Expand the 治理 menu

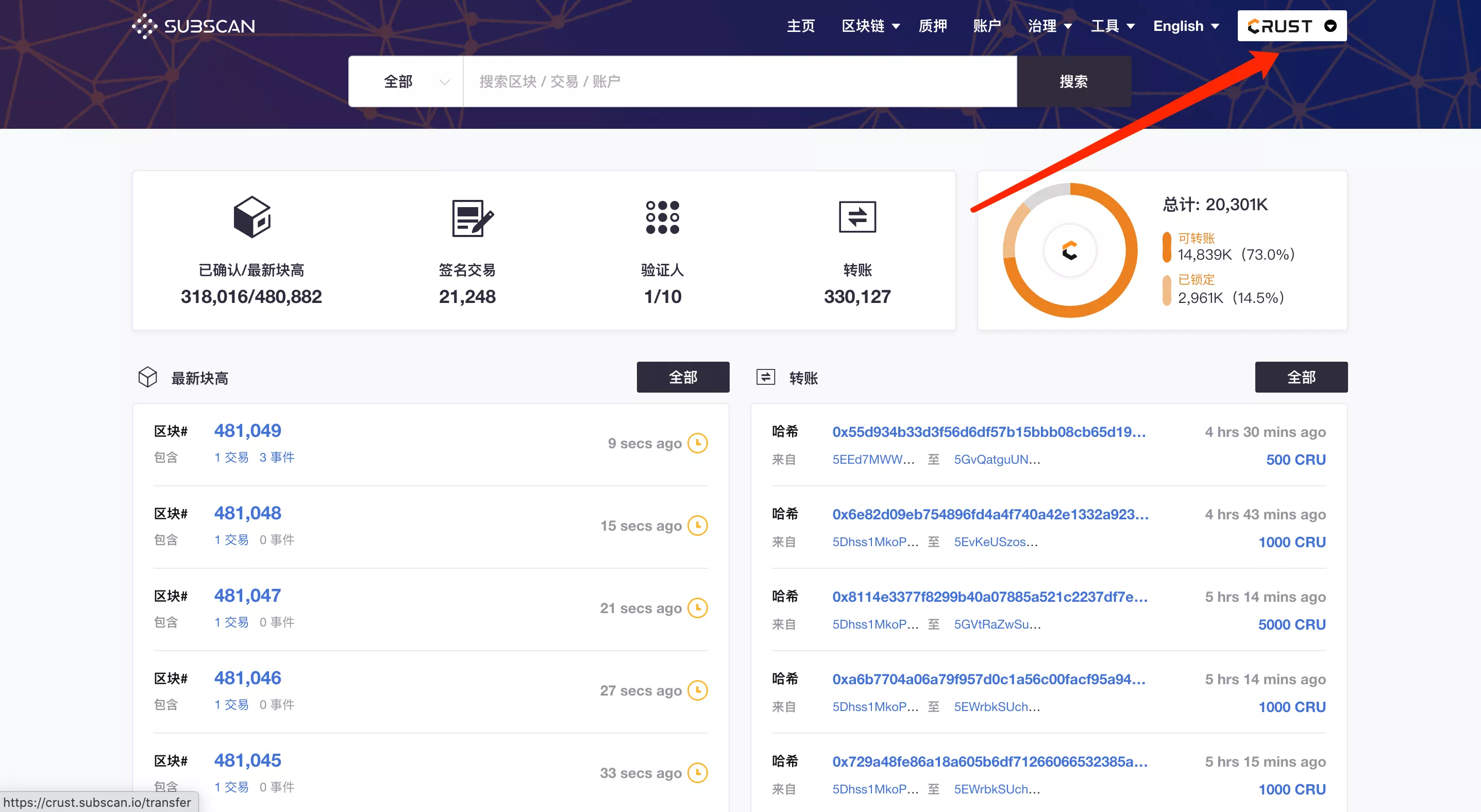(1050, 26)
